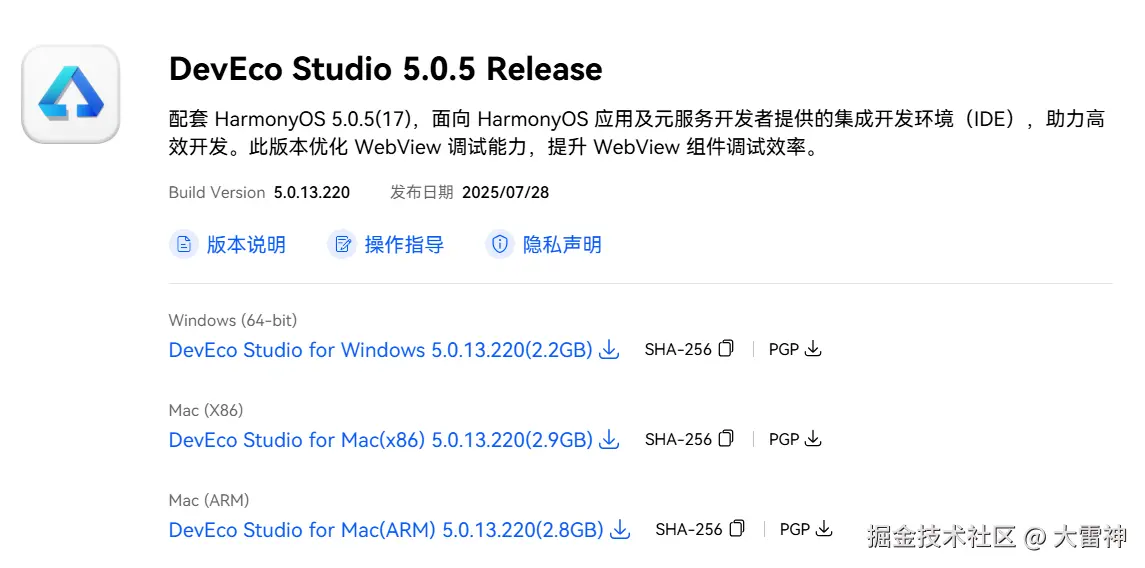Click the DevEco Studio 5.0.5 Release heading

(x=385, y=69)
